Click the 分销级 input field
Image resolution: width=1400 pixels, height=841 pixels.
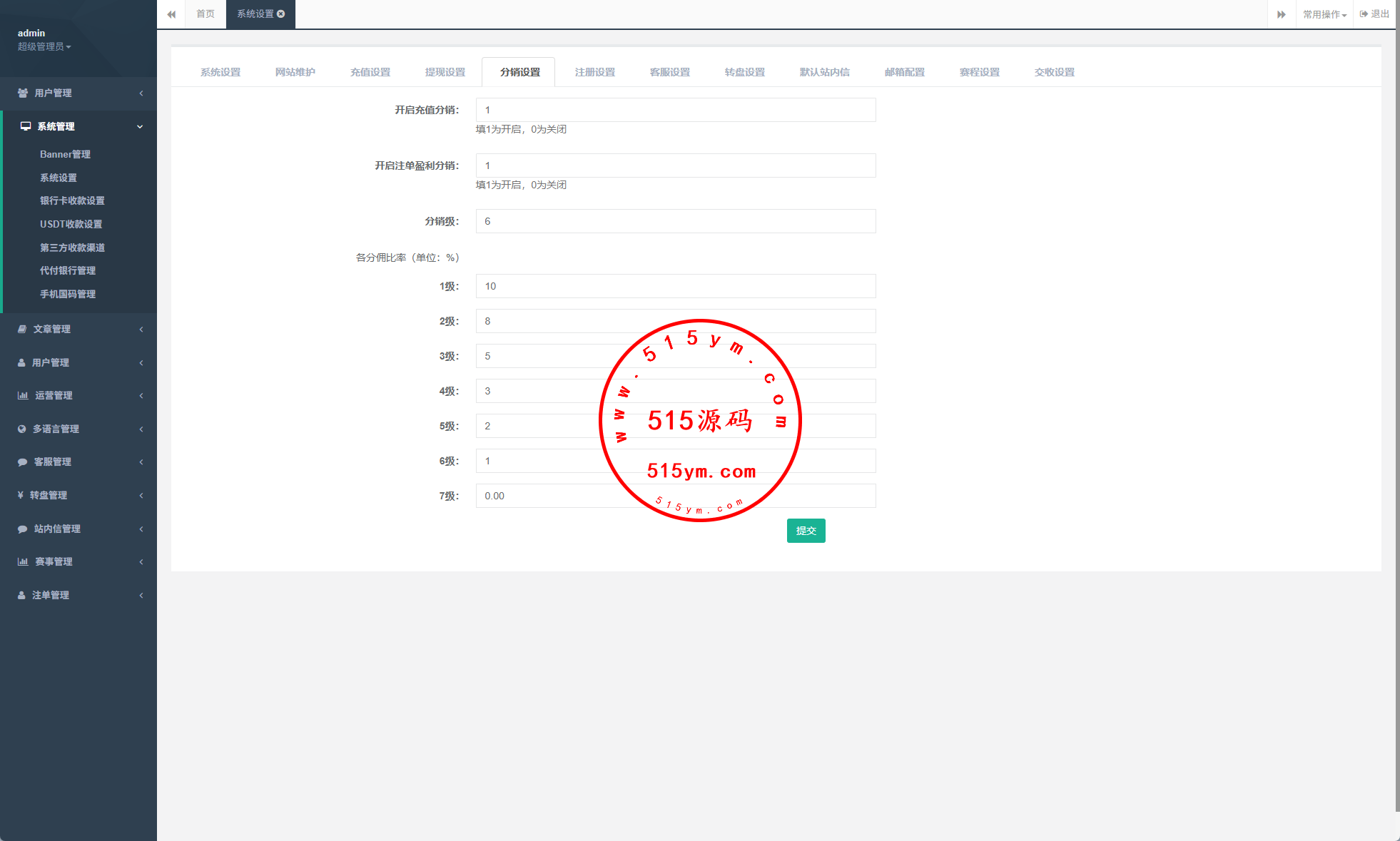coord(675,221)
